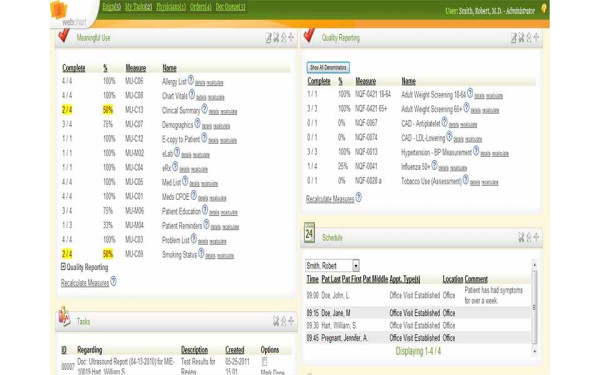Viewport: 600px width, 375px height.
Task: Open help icon next to Tobacco Use (Assessment)
Action: pyautogui.click(x=466, y=179)
